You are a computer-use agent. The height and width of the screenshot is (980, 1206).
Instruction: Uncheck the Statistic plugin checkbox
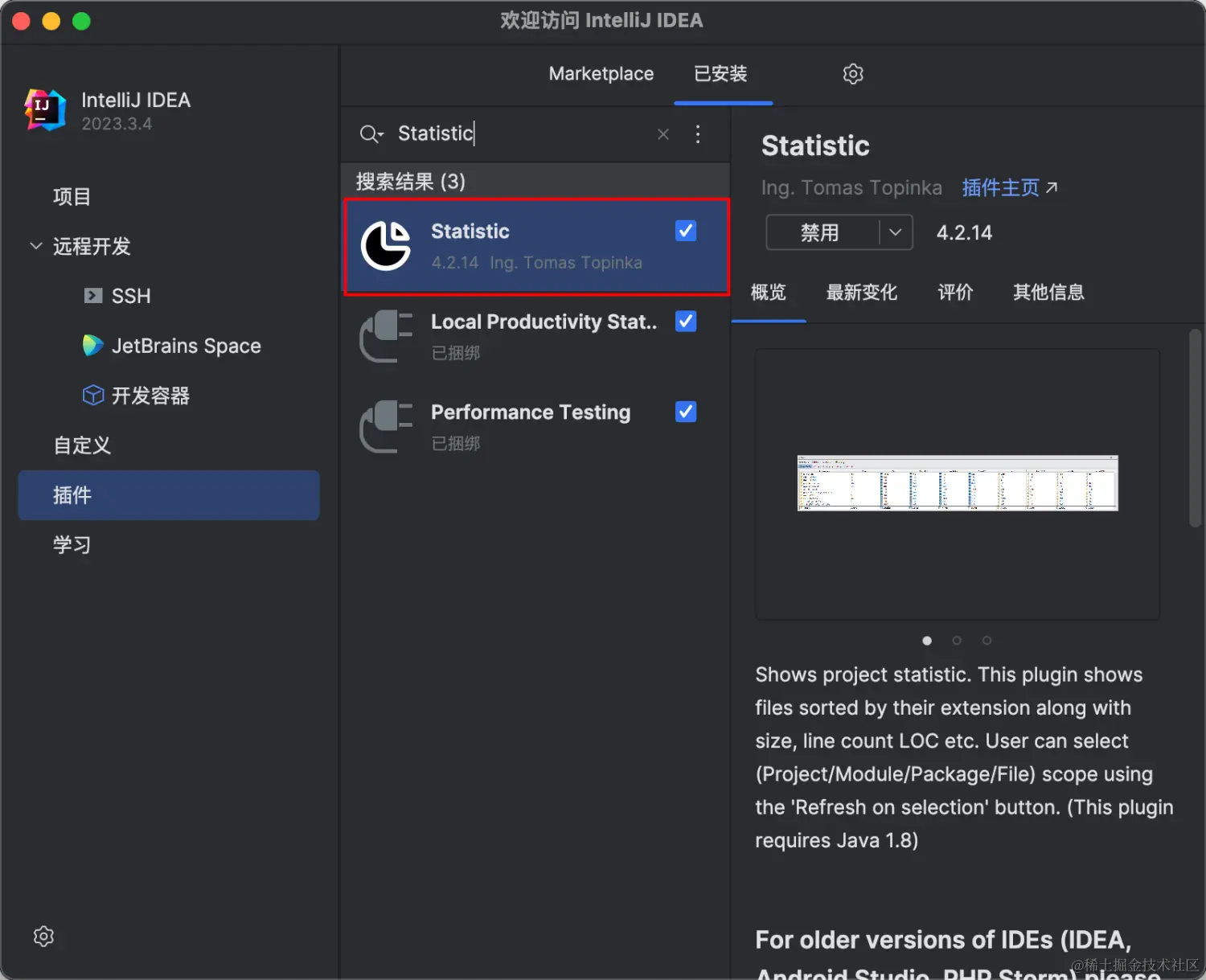(686, 232)
